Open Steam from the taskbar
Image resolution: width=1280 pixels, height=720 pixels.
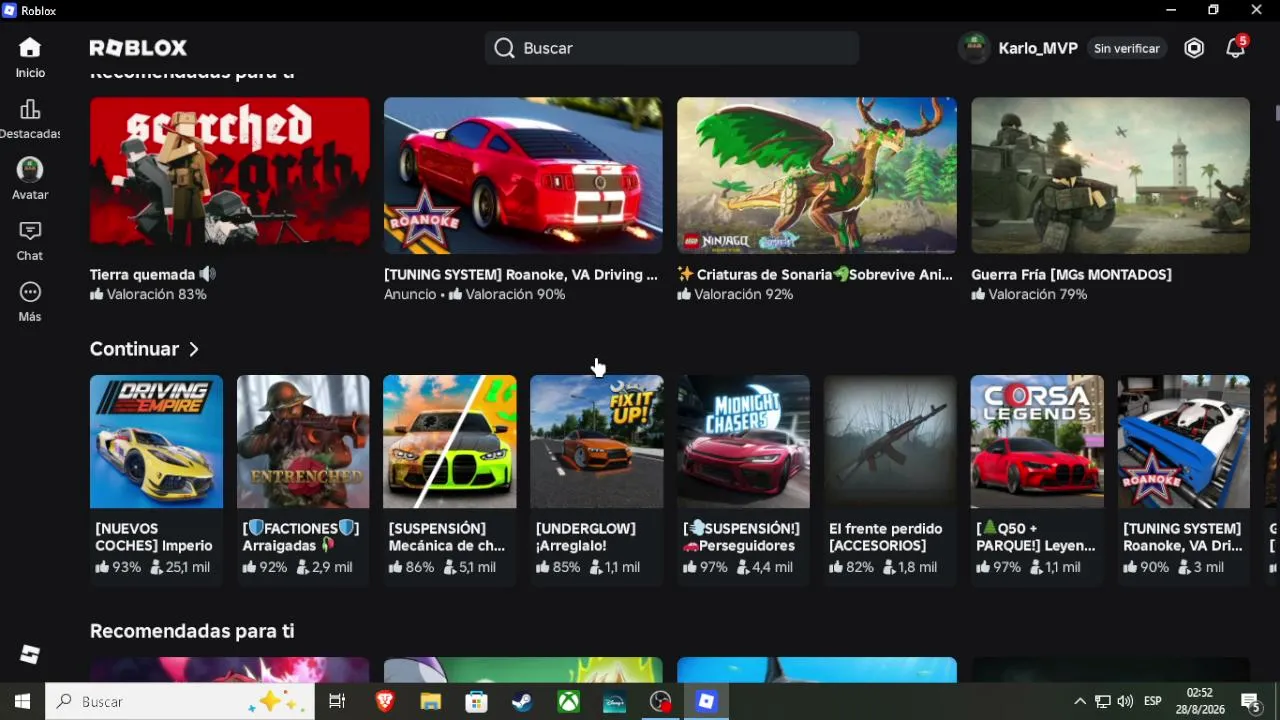point(522,702)
